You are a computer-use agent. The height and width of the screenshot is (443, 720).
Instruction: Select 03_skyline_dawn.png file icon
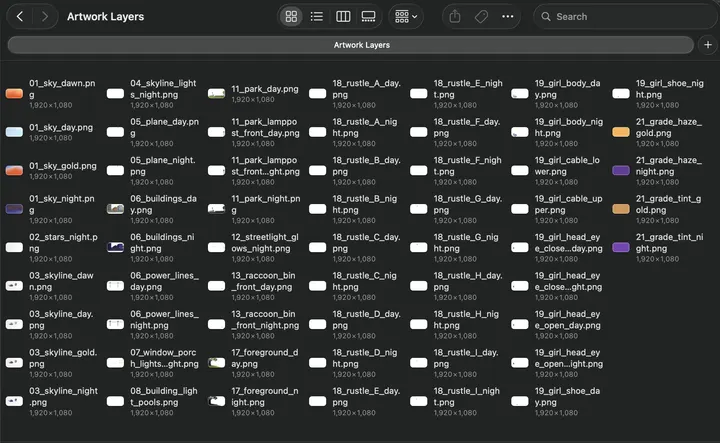click(14, 286)
